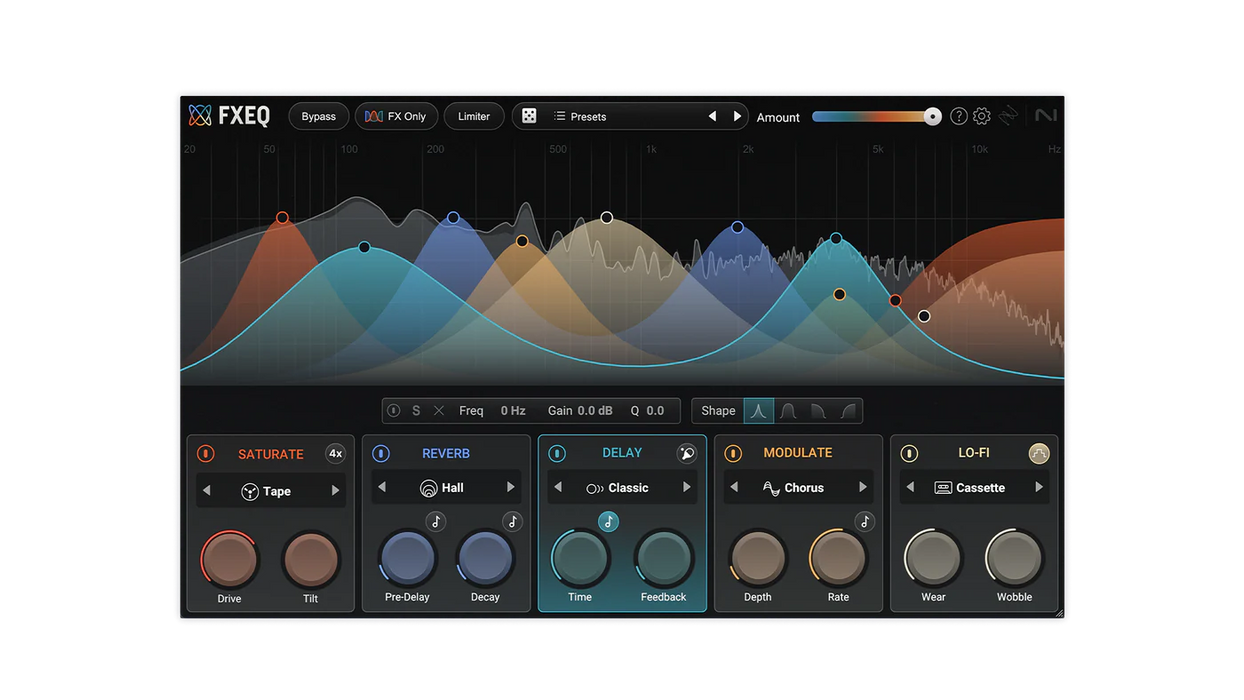Toggle the Reverb module power
The width and height of the screenshot is (1244, 700).
[x=381, y=454]
